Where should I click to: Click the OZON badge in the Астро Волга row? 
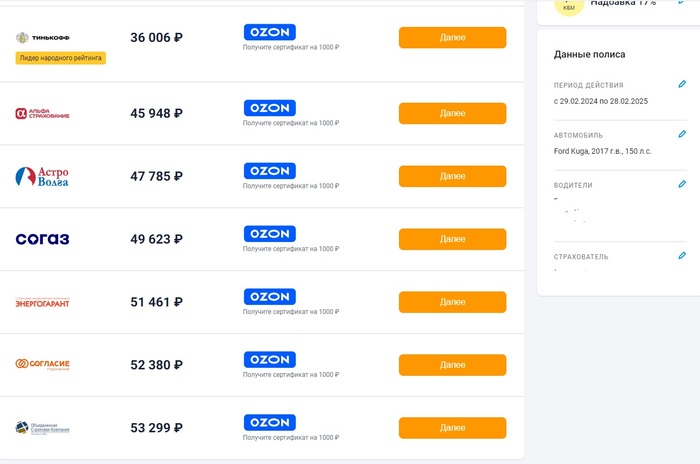[270, 171]
